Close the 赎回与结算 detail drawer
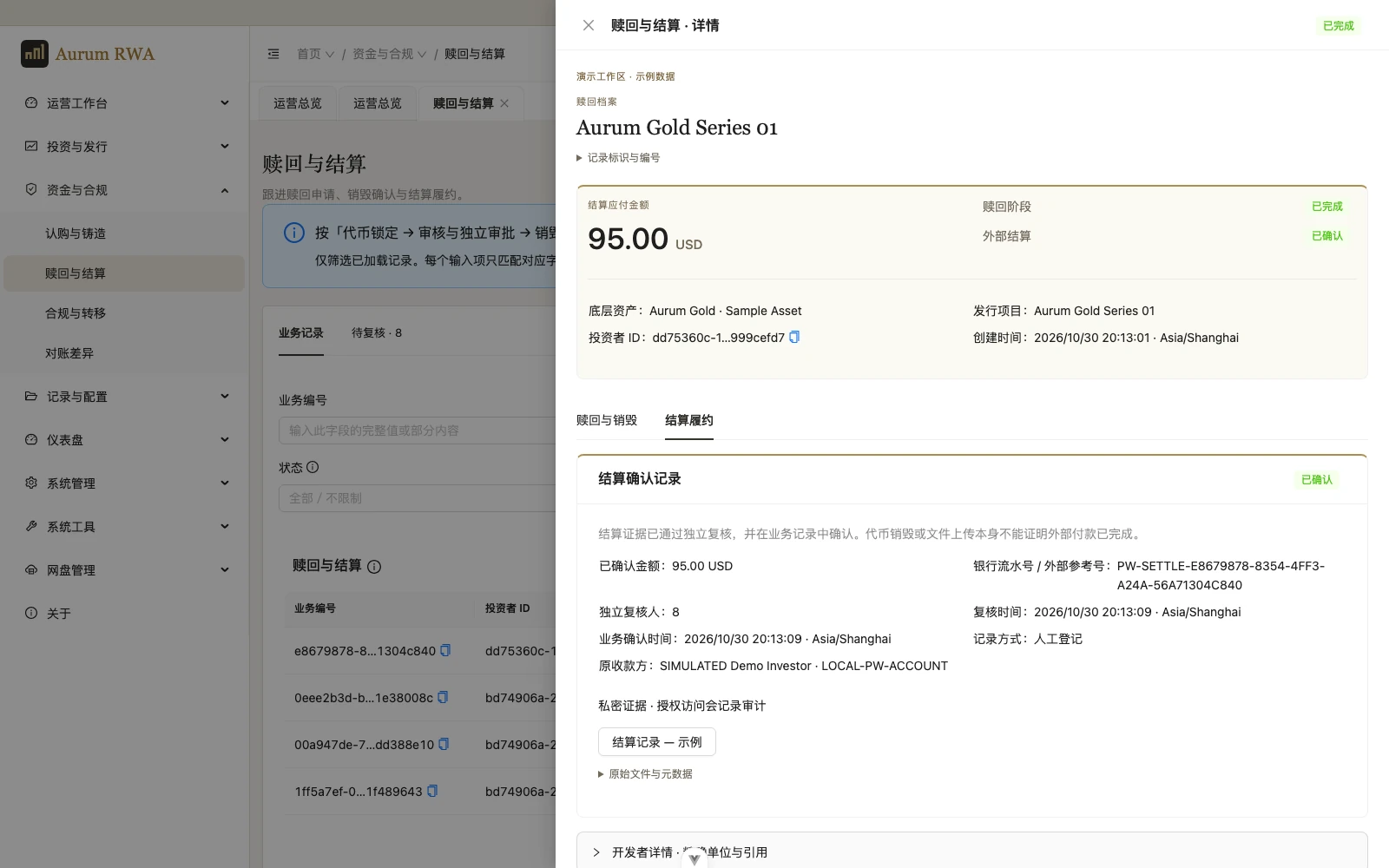 tap(589, 25)
